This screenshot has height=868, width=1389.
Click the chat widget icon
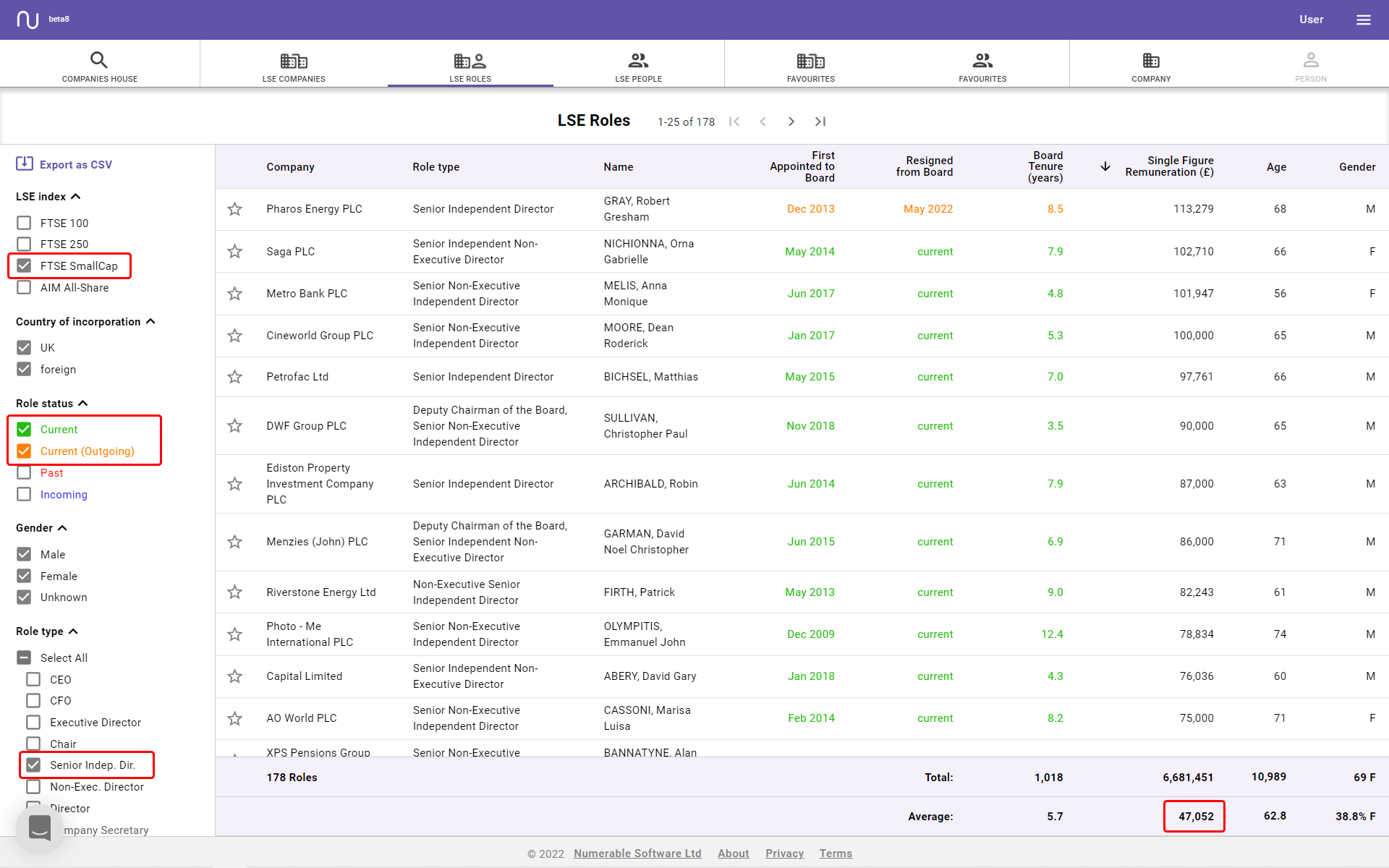click(x=40, y=828)
